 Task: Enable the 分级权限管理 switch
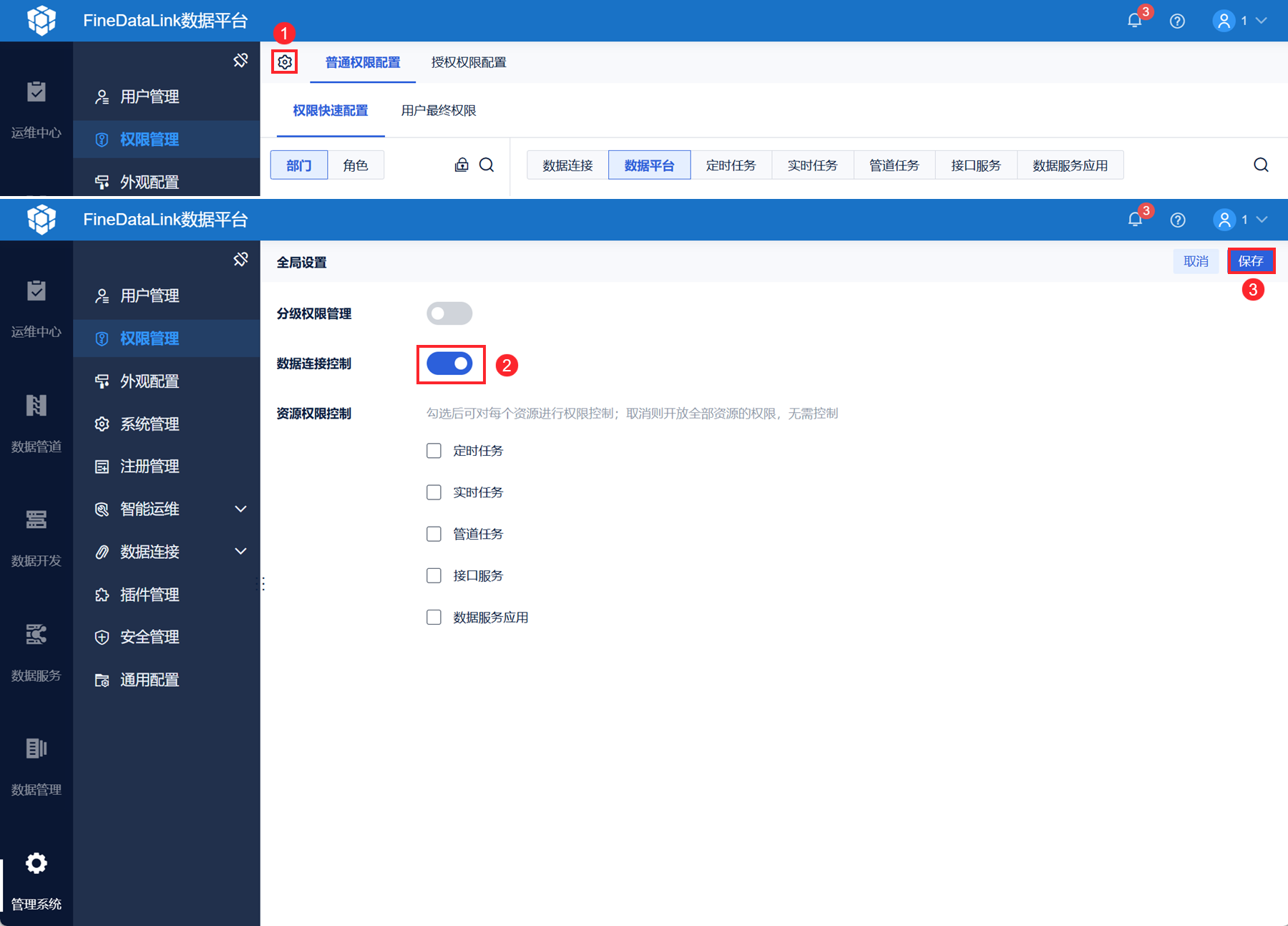[x=449, y=313]
